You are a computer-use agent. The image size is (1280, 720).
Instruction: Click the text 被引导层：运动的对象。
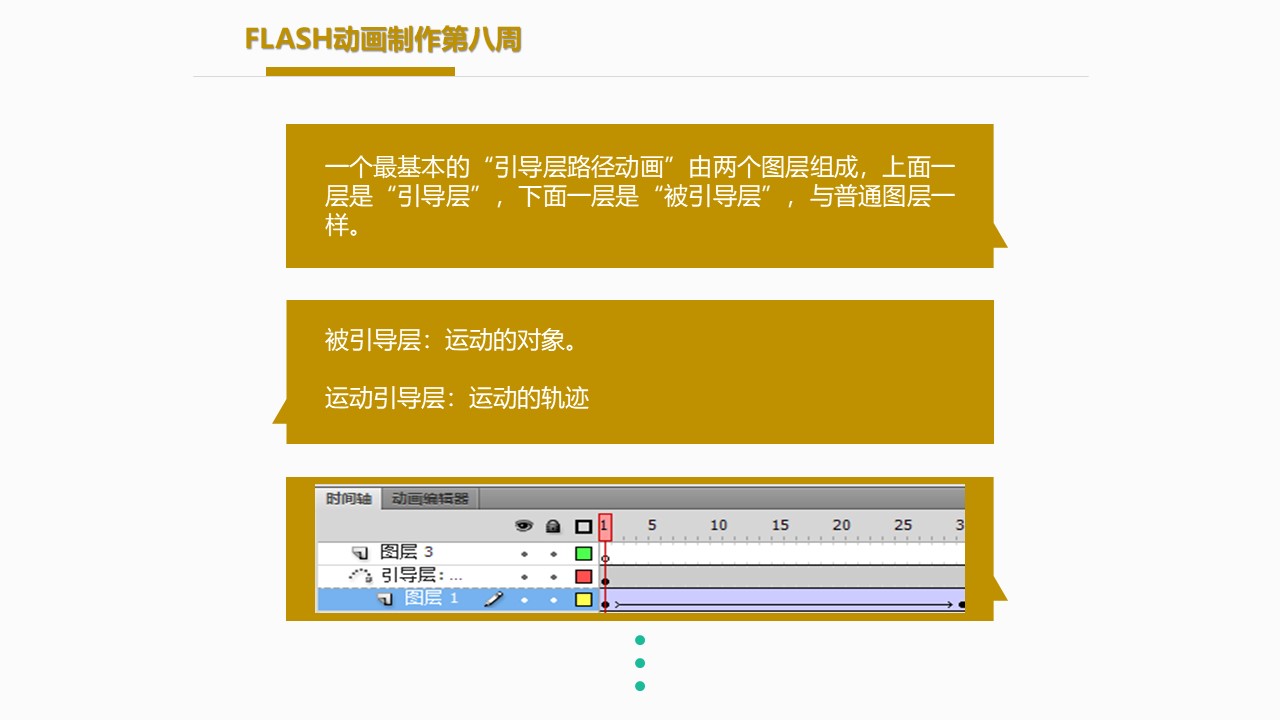pos(453,341)
